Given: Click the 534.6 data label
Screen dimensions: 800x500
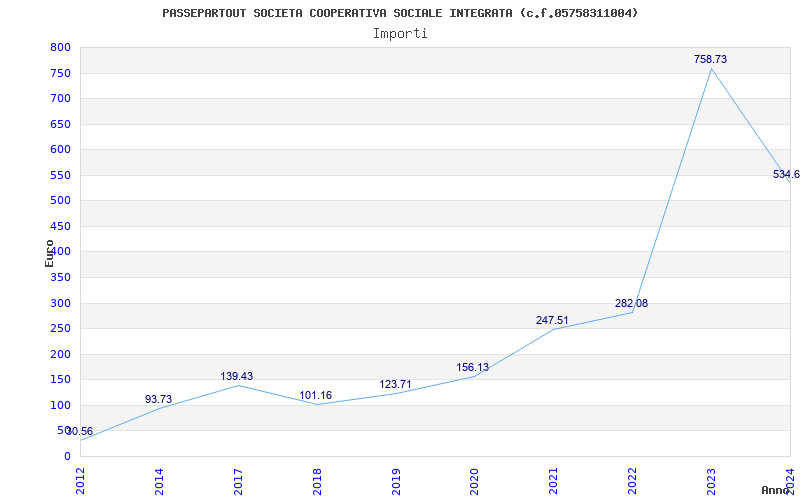Looking at the screenshot, I should click(x=786, y=174).
